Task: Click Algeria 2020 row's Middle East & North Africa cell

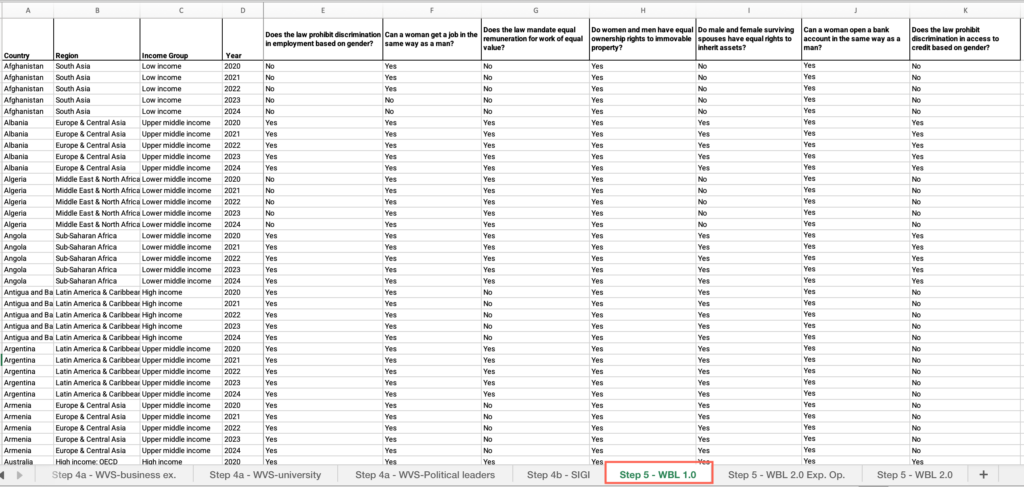Action: 97,180
